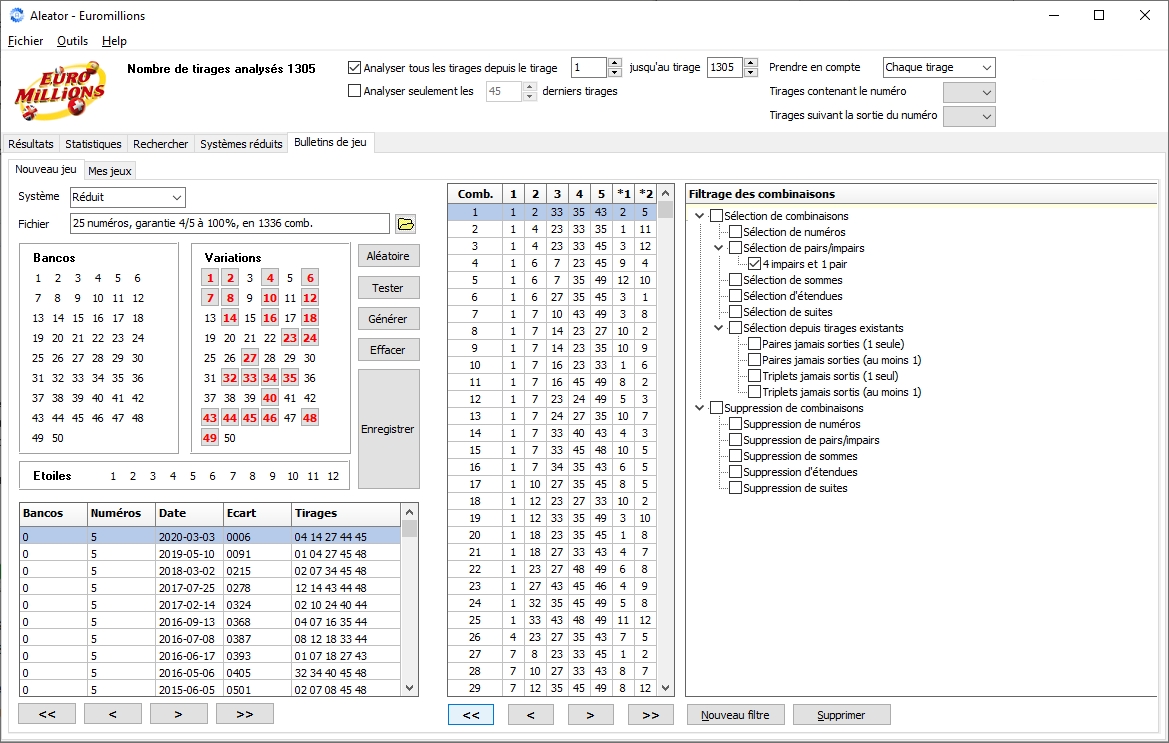1169x743 pixels.
Task: Select Etoiles number 12
Action: coord(333,476)
